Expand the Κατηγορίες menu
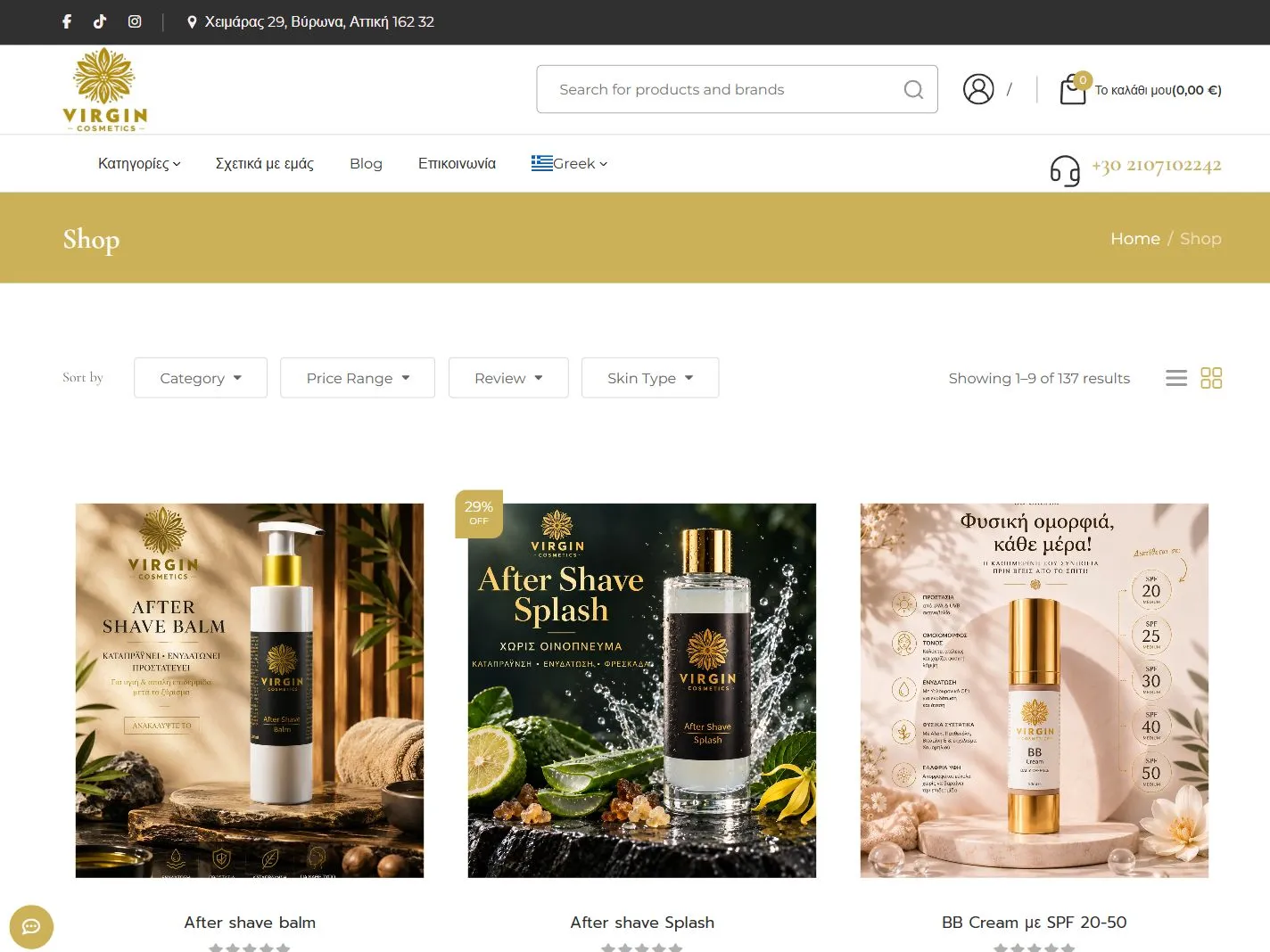The height and width of the screenshot is (952, 1270). pyautogui.click(x=139, y=163)
